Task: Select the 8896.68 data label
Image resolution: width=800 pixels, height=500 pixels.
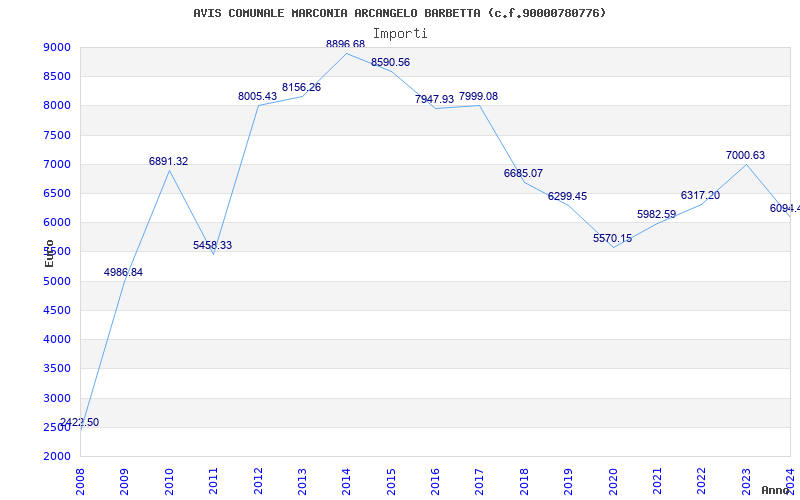Action: click(x=345, y=44)
